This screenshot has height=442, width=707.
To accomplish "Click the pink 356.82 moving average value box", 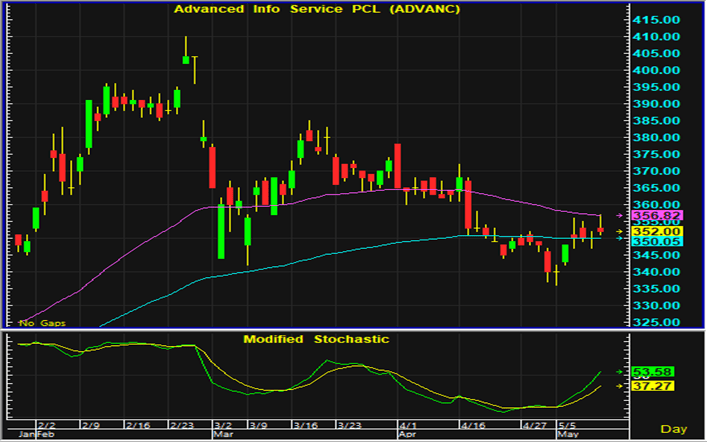I will coord(657,216).
